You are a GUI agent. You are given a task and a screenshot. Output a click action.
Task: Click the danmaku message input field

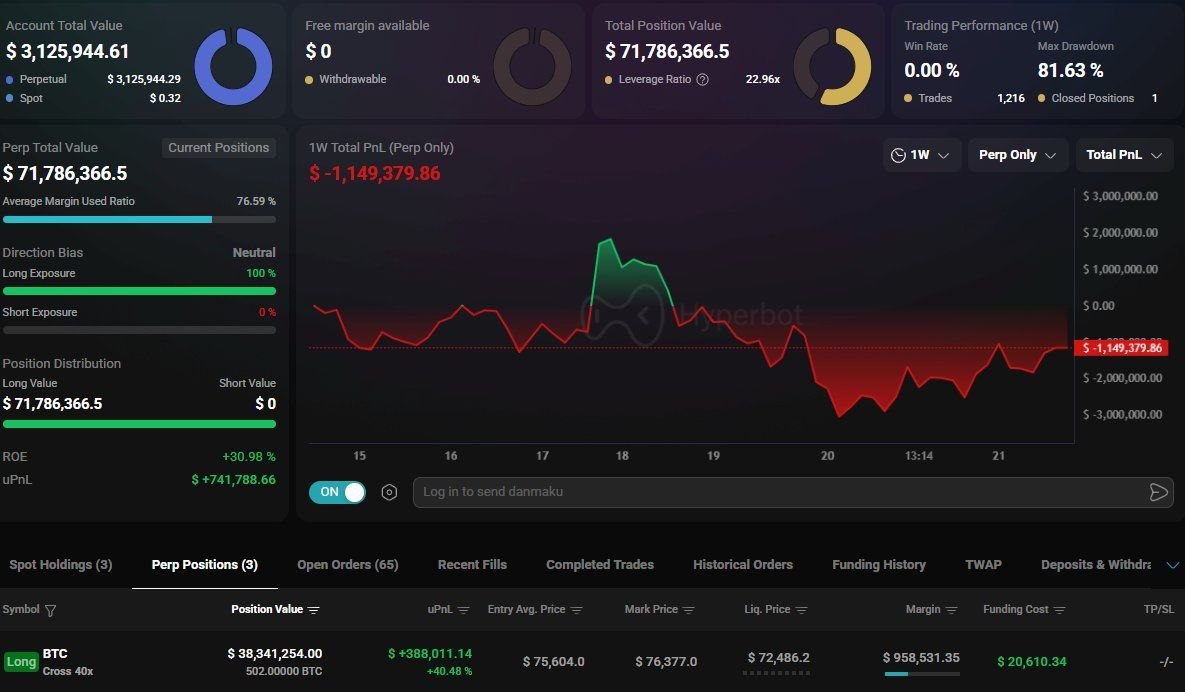click(780, 492)
